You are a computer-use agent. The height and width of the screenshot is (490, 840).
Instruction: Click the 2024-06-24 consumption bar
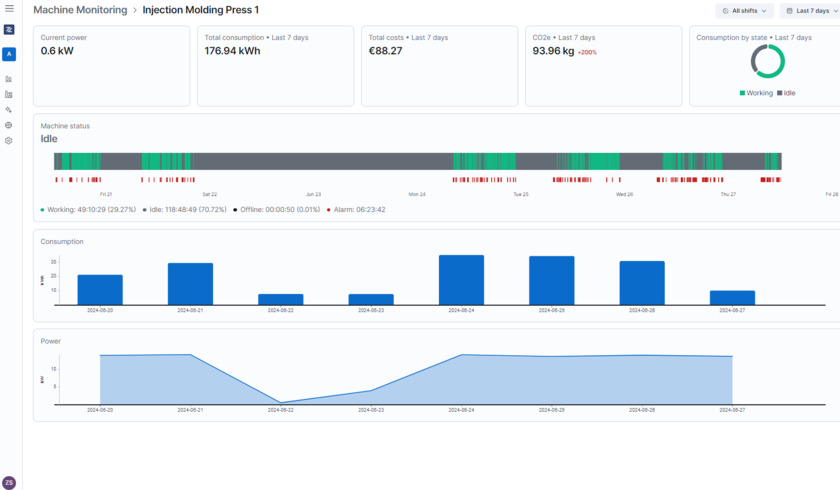(x=461, y=280)
